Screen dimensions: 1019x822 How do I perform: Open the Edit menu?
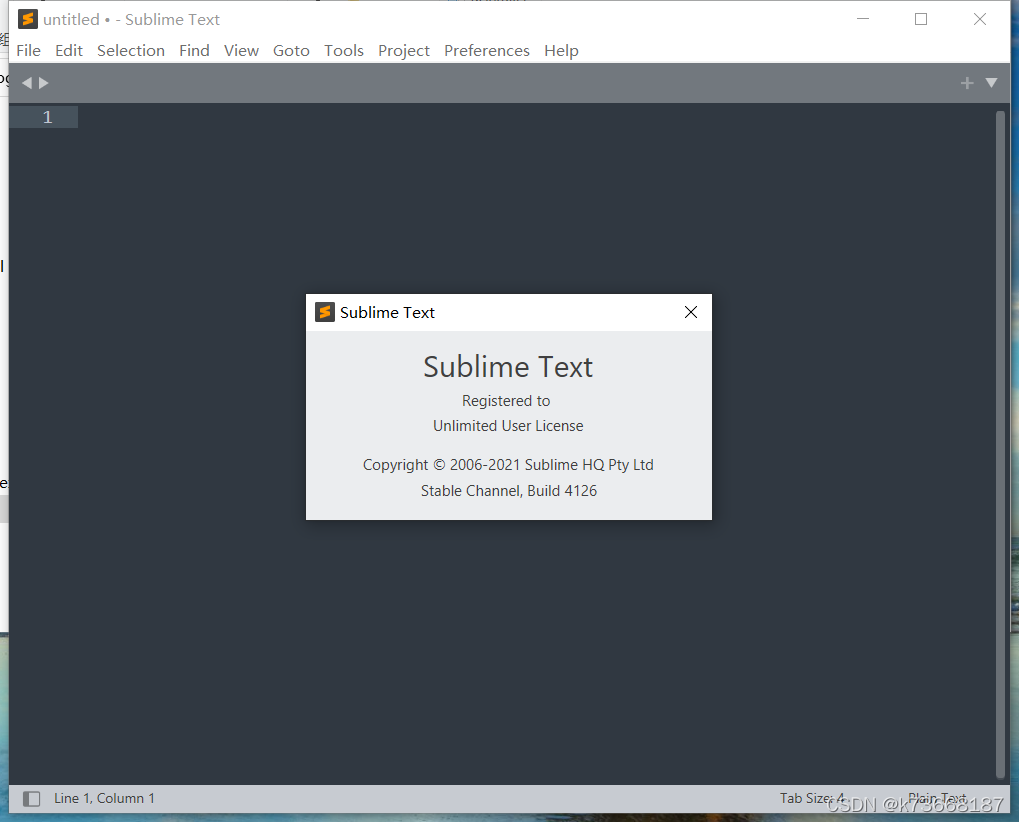click(x=69, y=51)
